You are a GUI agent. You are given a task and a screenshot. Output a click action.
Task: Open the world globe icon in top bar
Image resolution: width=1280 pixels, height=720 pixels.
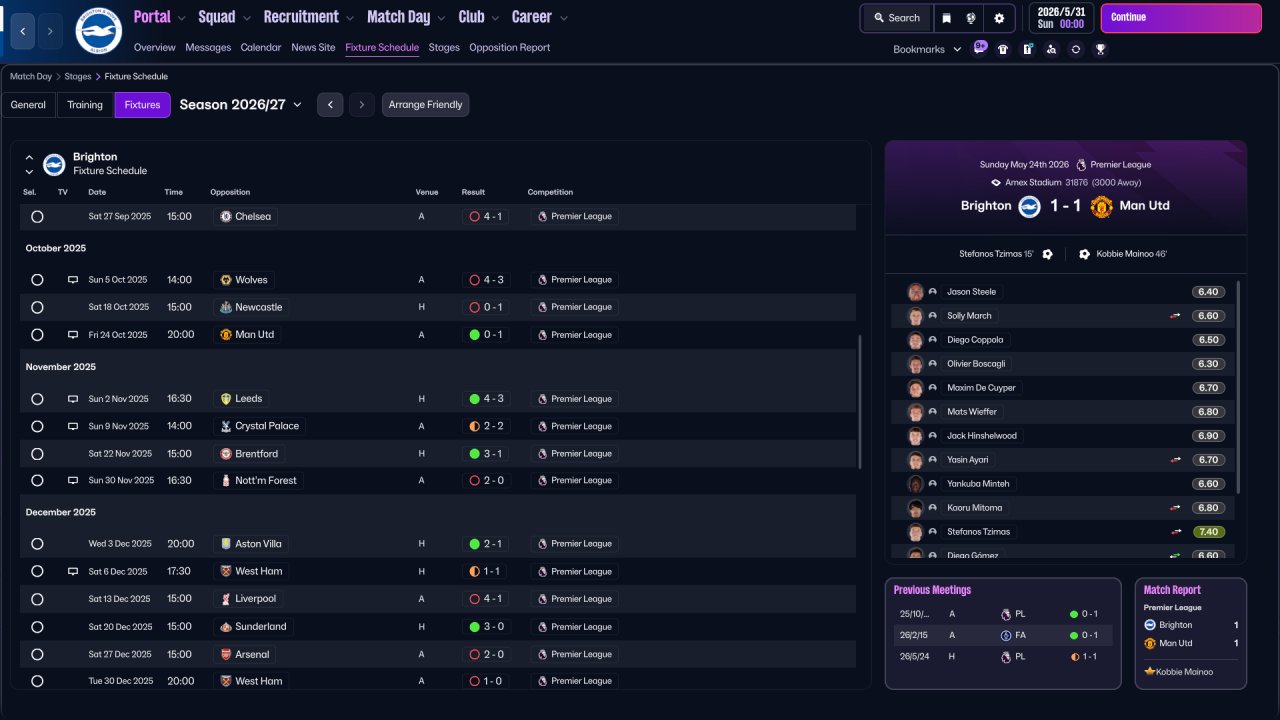tap(971, 18)
